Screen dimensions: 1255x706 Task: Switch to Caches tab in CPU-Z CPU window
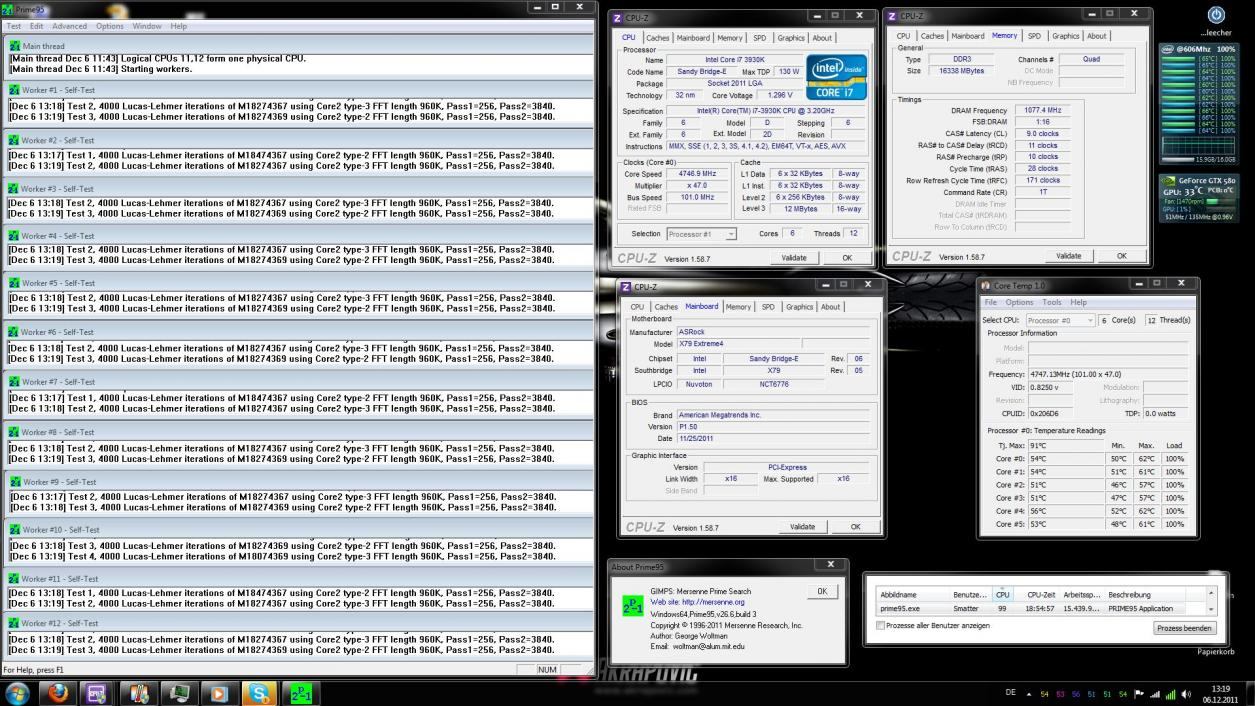657,38
